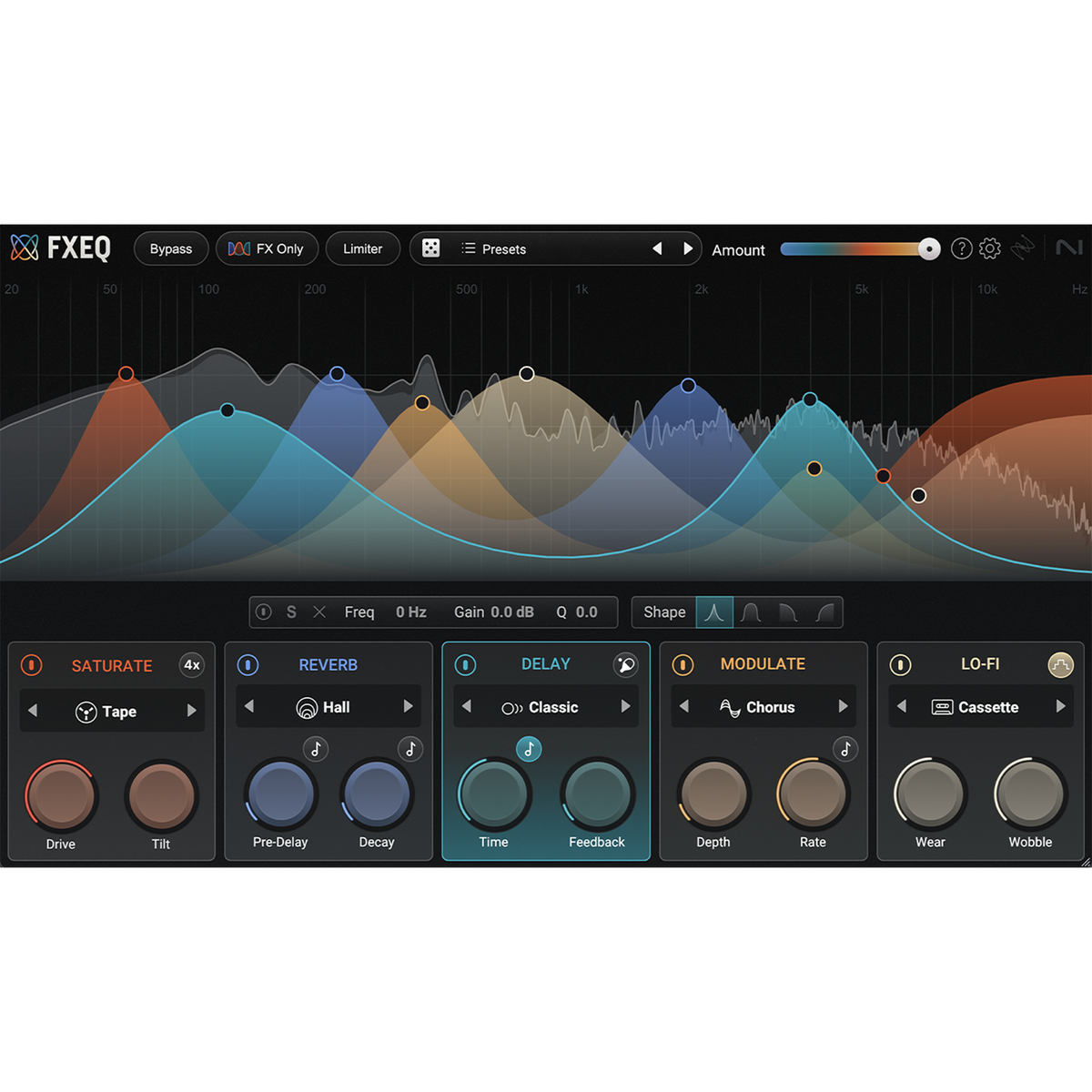Select the low shelf shape icon
Viewport: 1092px width, 1092px height.
[788, 612]
